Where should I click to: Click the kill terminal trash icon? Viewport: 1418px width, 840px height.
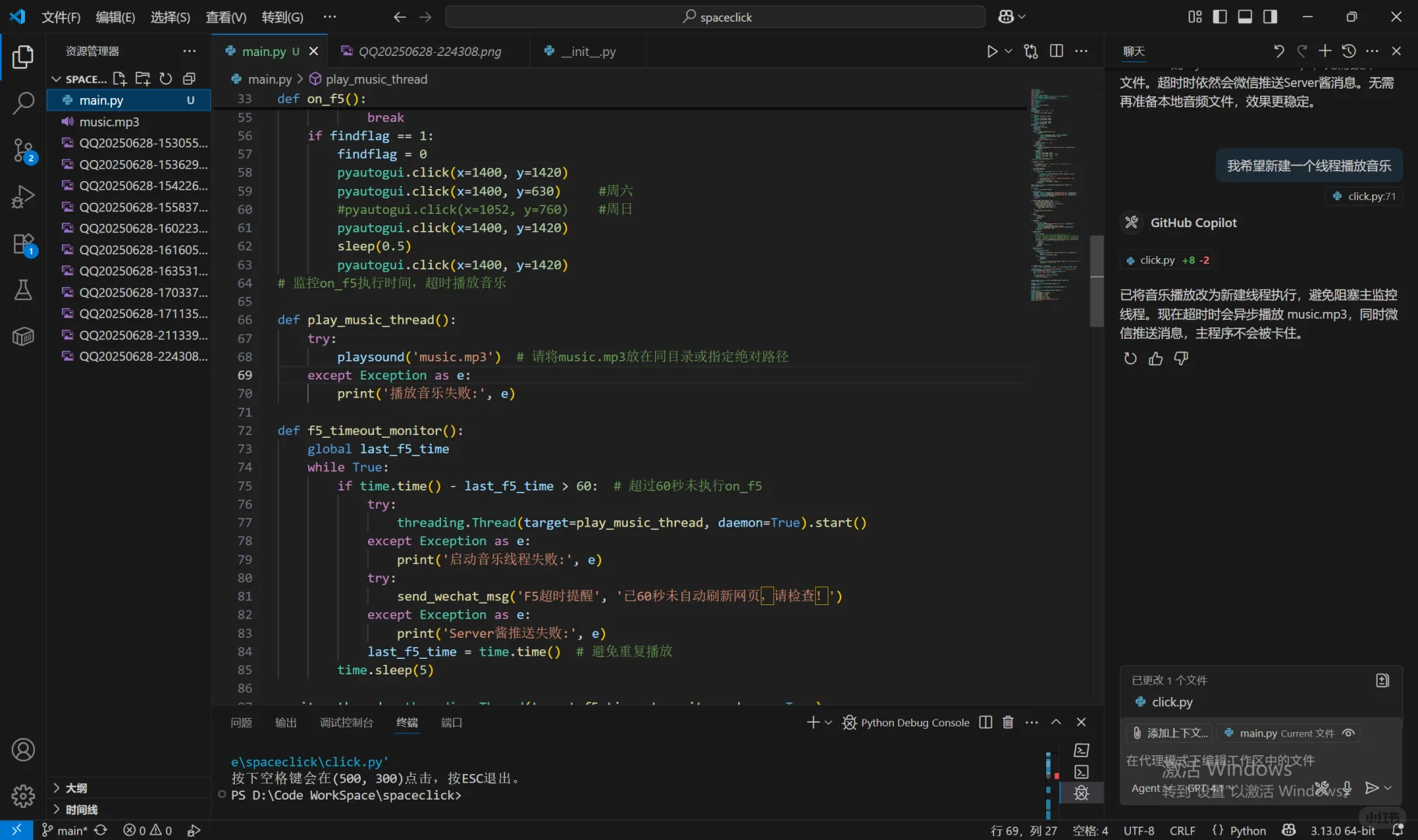[x=1008, y=723]
